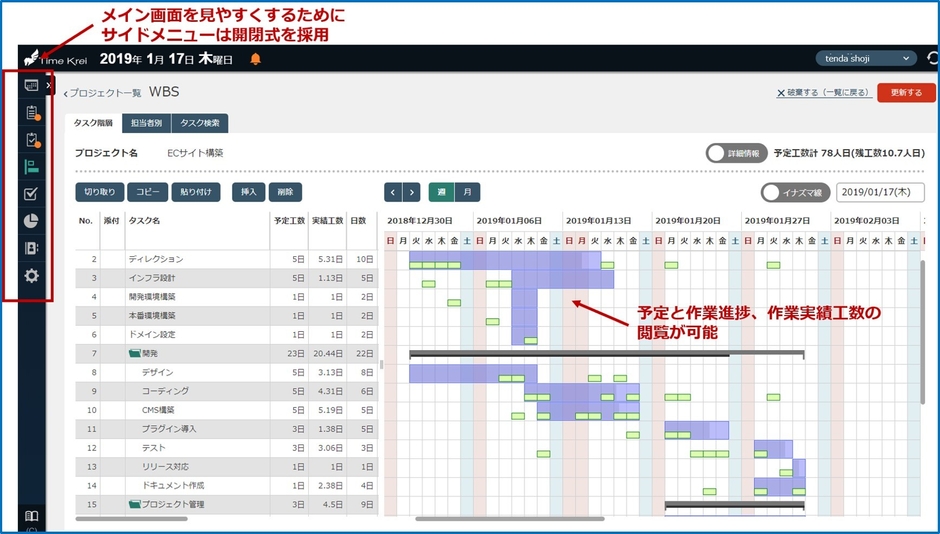The image size is (940, 534).
Task: Open the タスク検索 tab
Action: click(200, 123)
